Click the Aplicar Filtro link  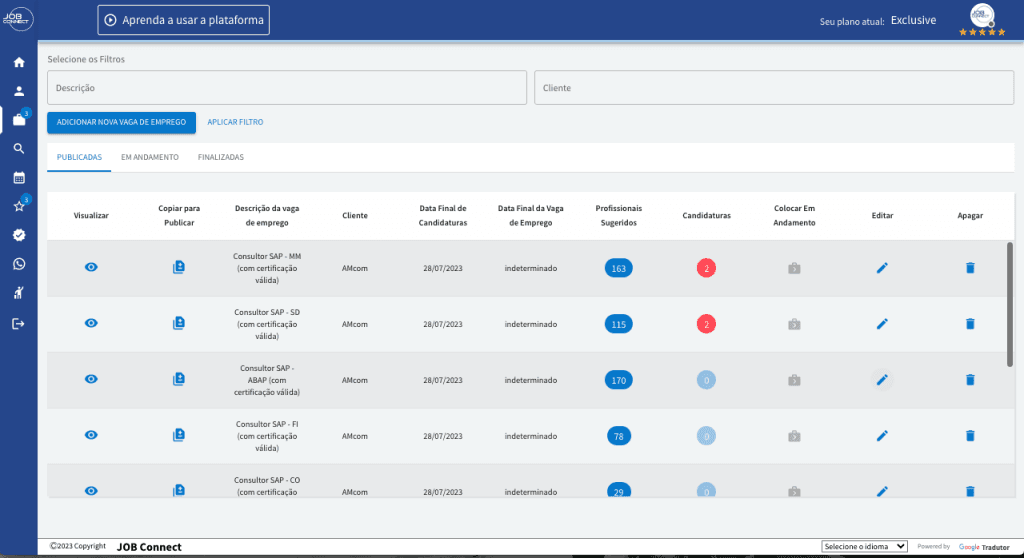pos(235,122)
